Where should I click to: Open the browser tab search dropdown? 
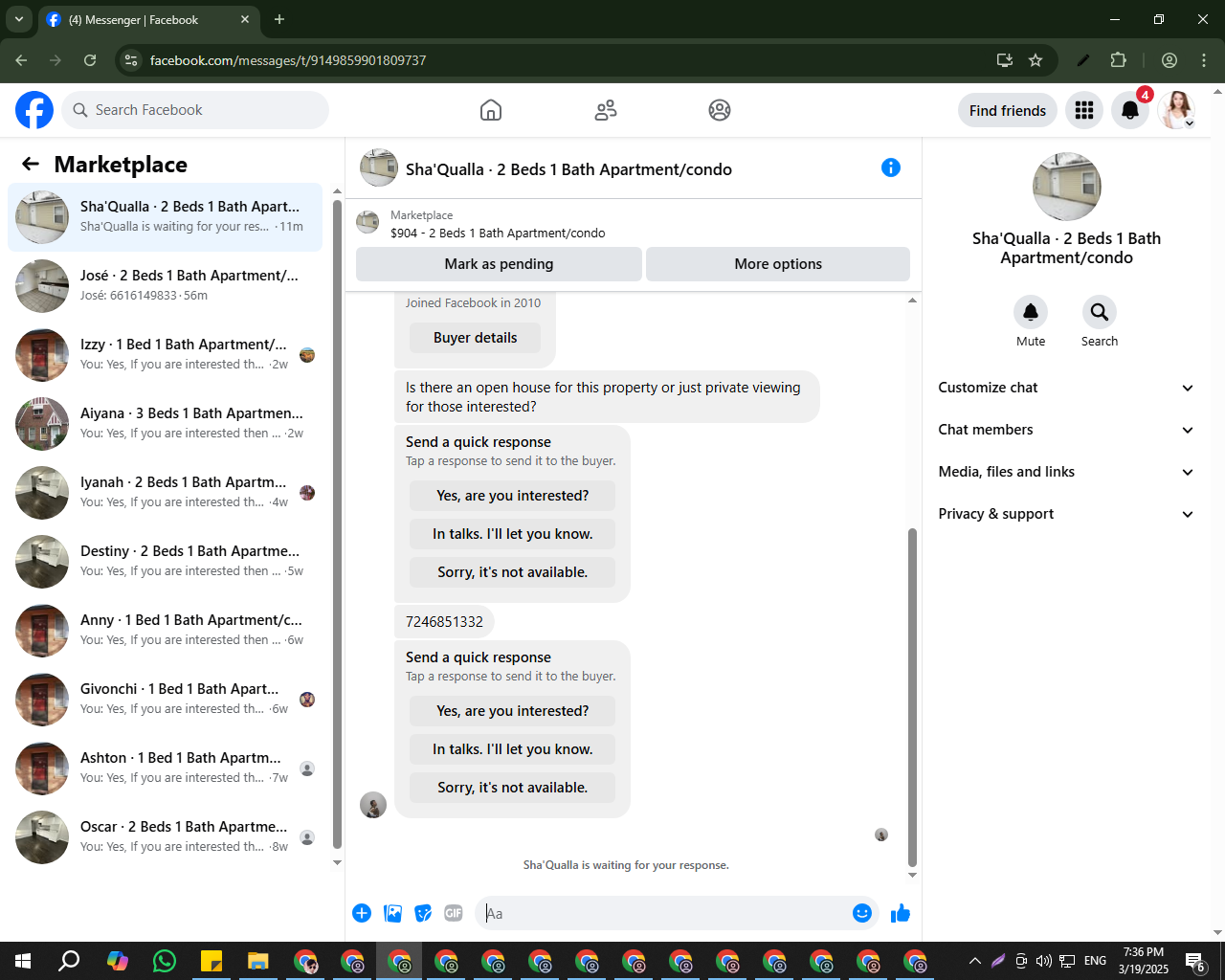(x=18, y=19)
